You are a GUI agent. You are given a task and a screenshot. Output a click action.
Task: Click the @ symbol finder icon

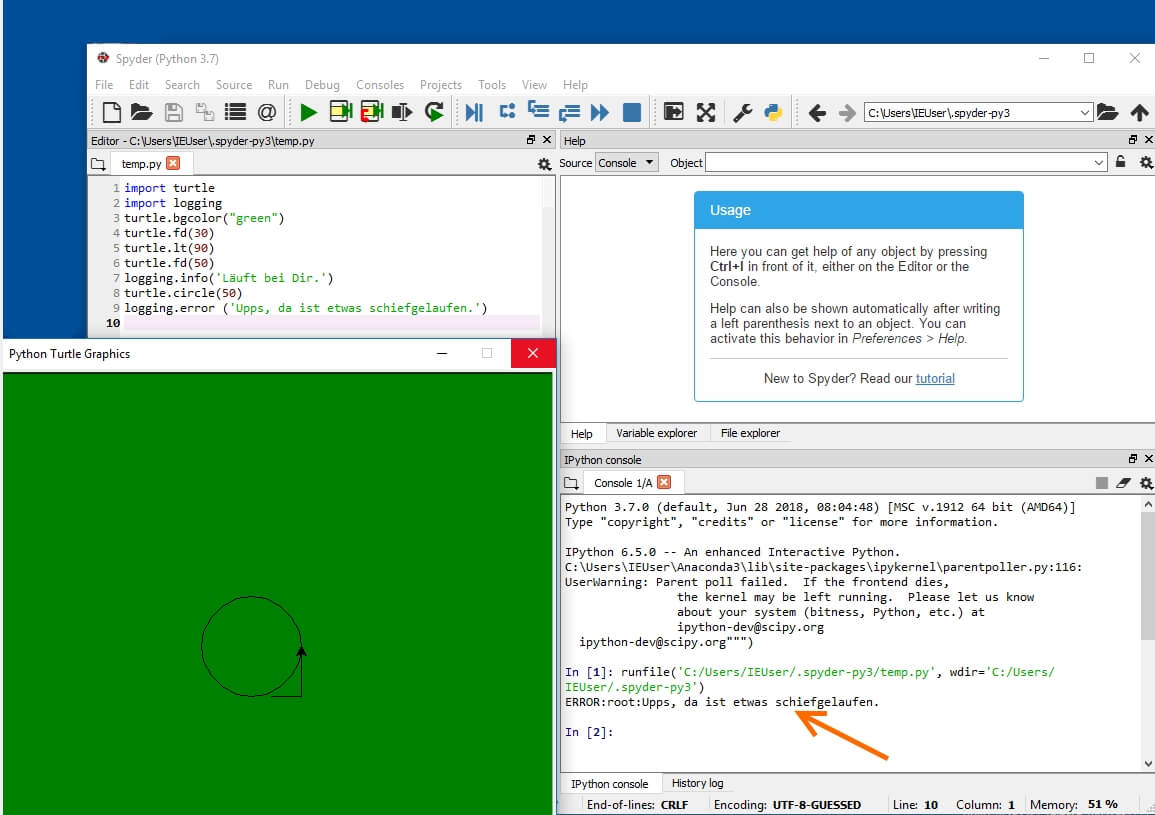click(267, 113)
